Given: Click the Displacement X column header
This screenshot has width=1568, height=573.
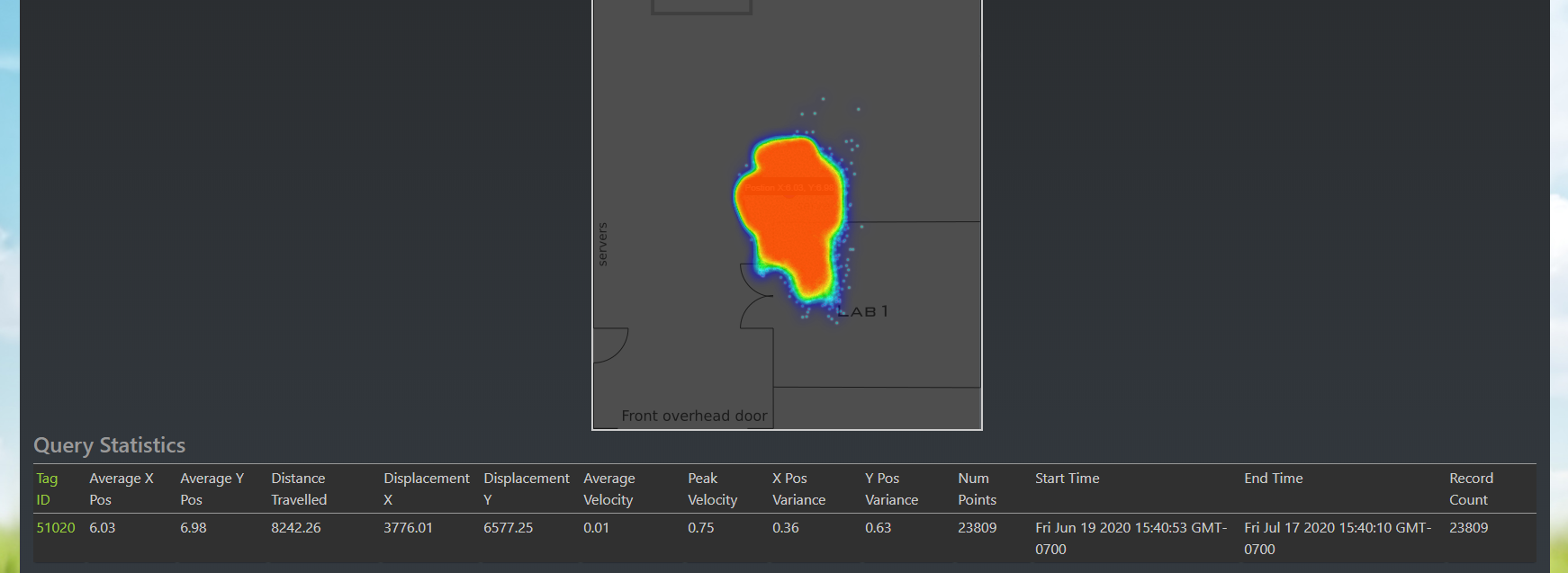Looking at the screenshot, I should click(x=427, y=489).
